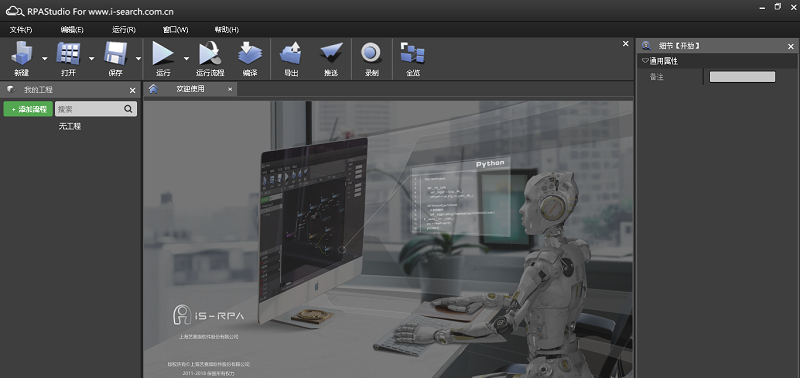
Task: Open the 文件(F) menu
Action: (x=21, y=30)
